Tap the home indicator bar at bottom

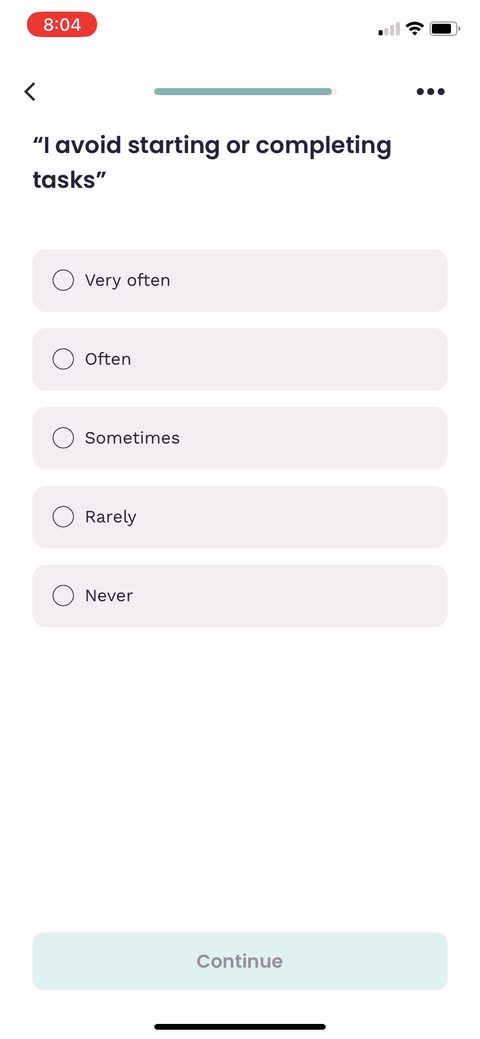tap(240, 1026)
